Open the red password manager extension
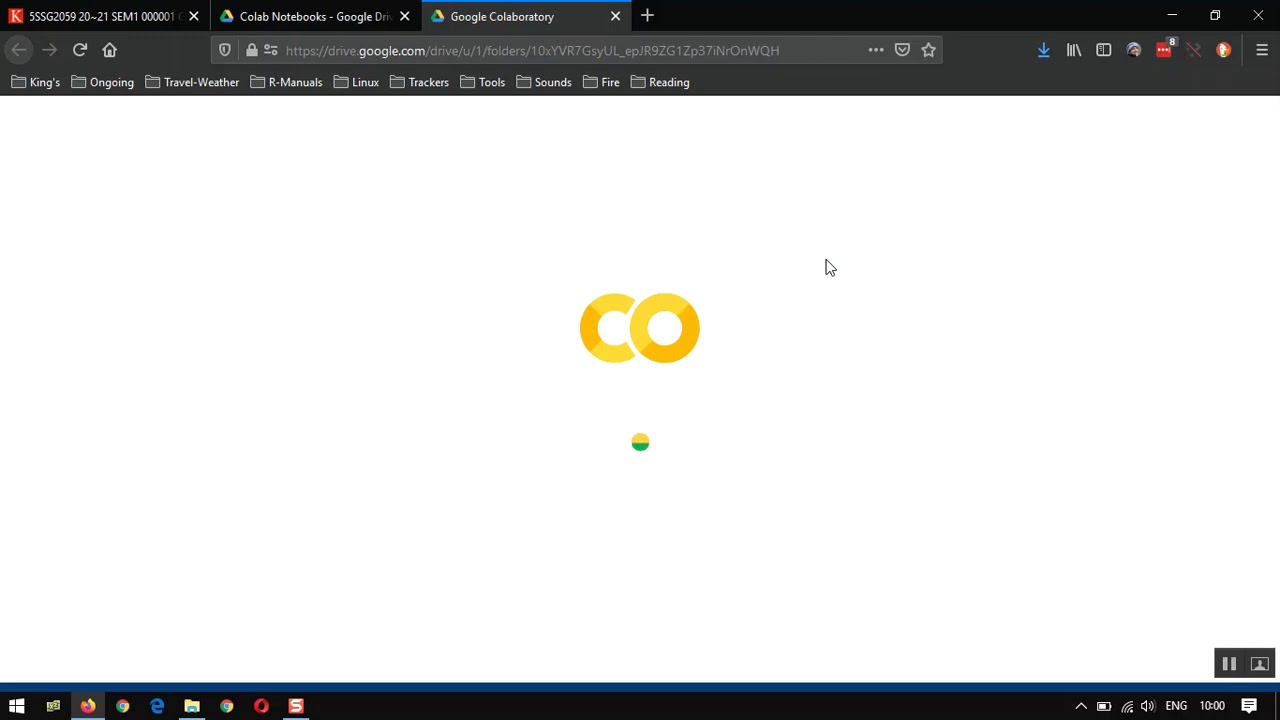Image resolution: width=1280 pixels, height=720 pixels. [1164, 50]
